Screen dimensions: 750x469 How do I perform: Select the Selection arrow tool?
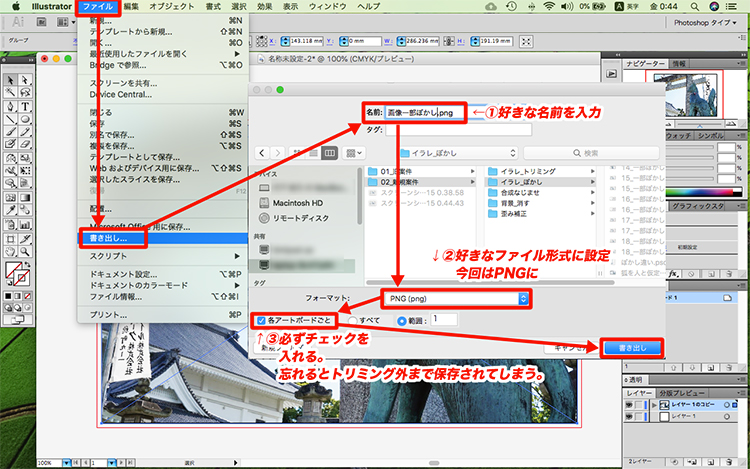pos(9,79)
